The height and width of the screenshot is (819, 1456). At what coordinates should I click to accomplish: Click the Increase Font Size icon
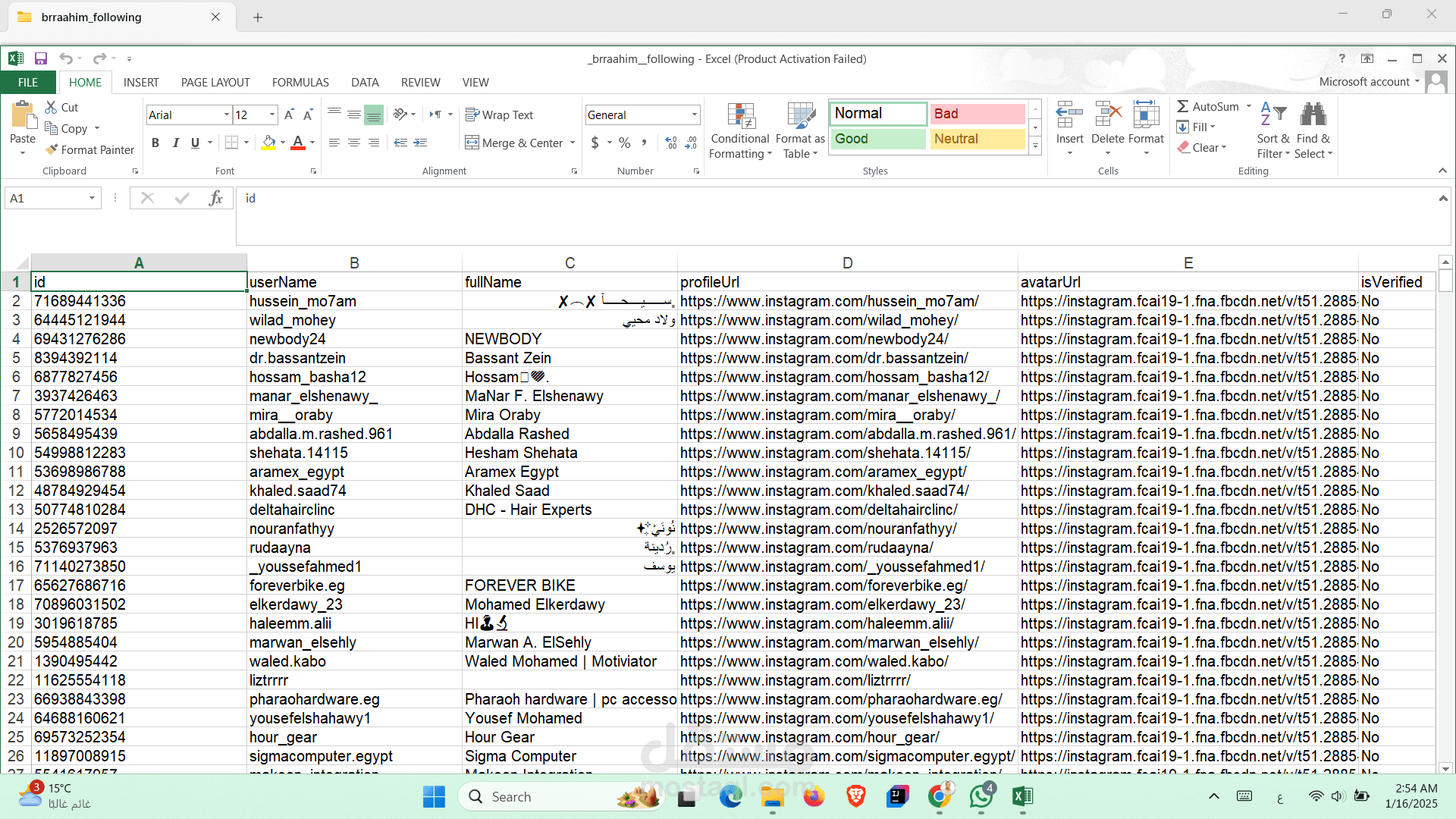pos(289,115)
